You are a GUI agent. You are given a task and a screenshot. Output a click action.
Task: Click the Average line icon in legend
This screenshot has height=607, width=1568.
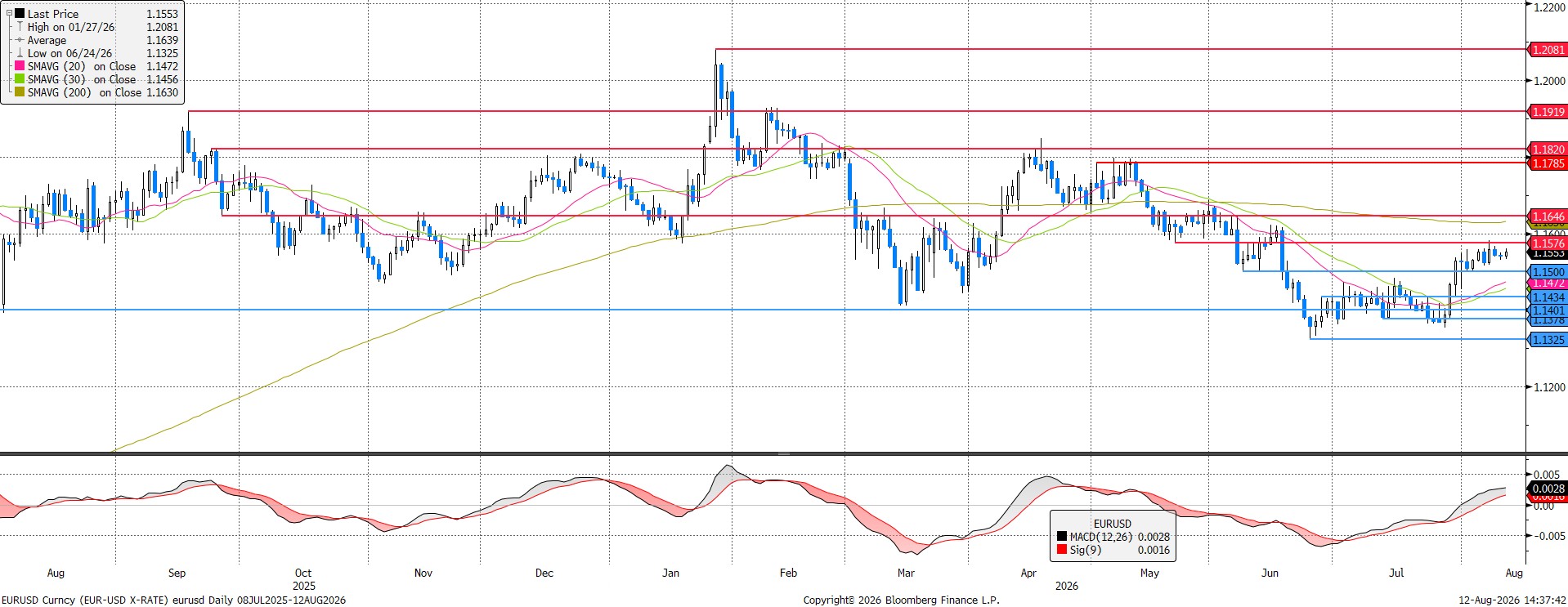coord(20,40)
